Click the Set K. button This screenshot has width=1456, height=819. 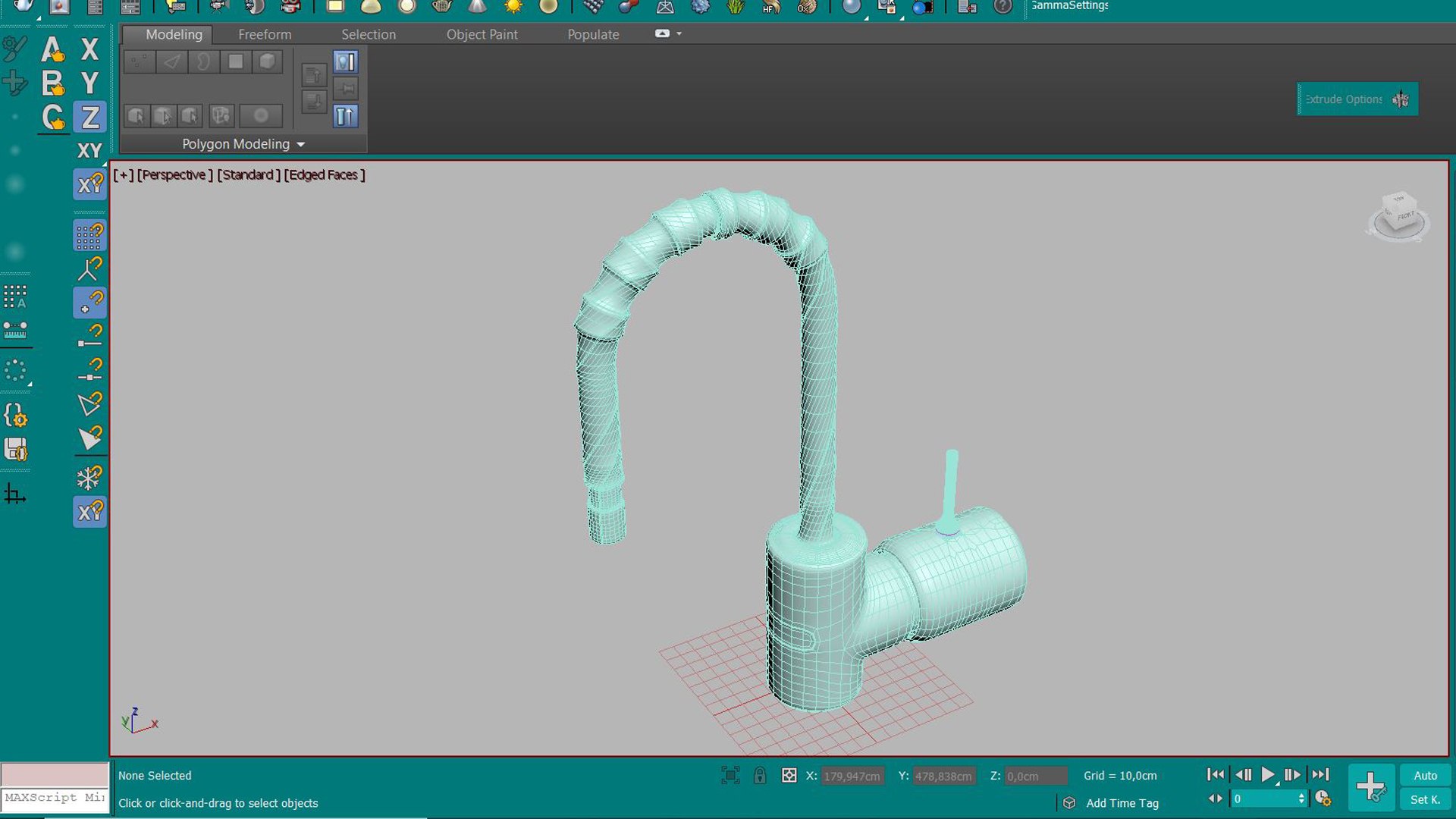pos(1425,799)
